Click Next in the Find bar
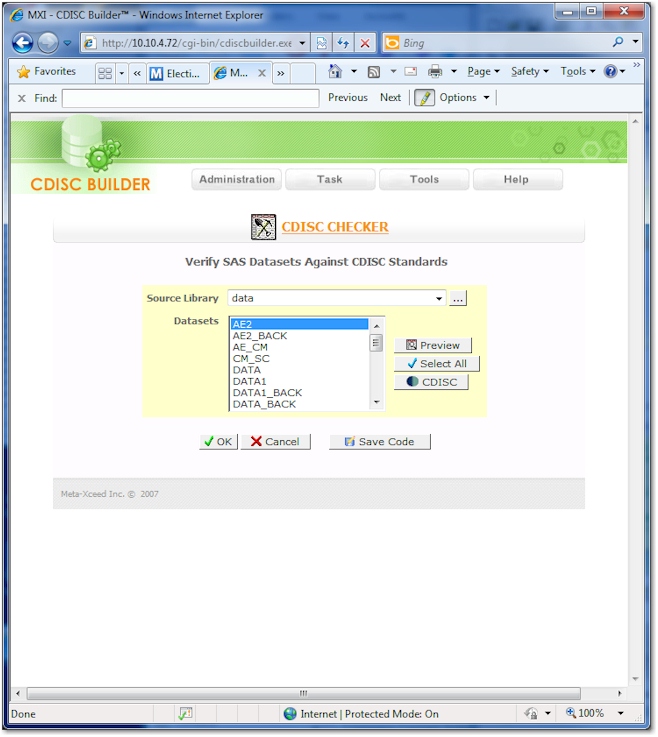 click(391, 97)
